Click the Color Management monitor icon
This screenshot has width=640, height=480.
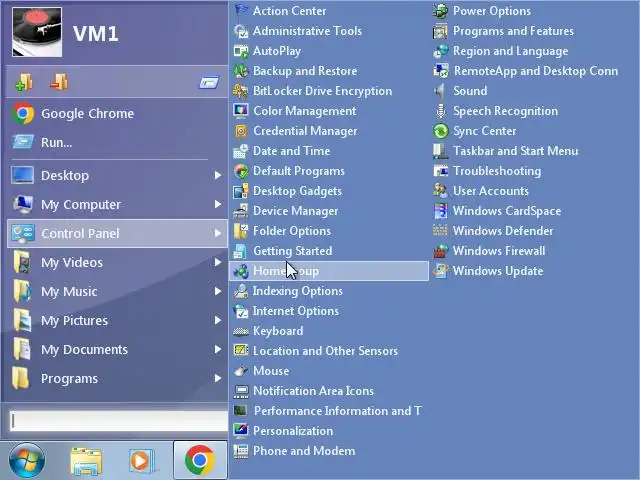(241, 111)
